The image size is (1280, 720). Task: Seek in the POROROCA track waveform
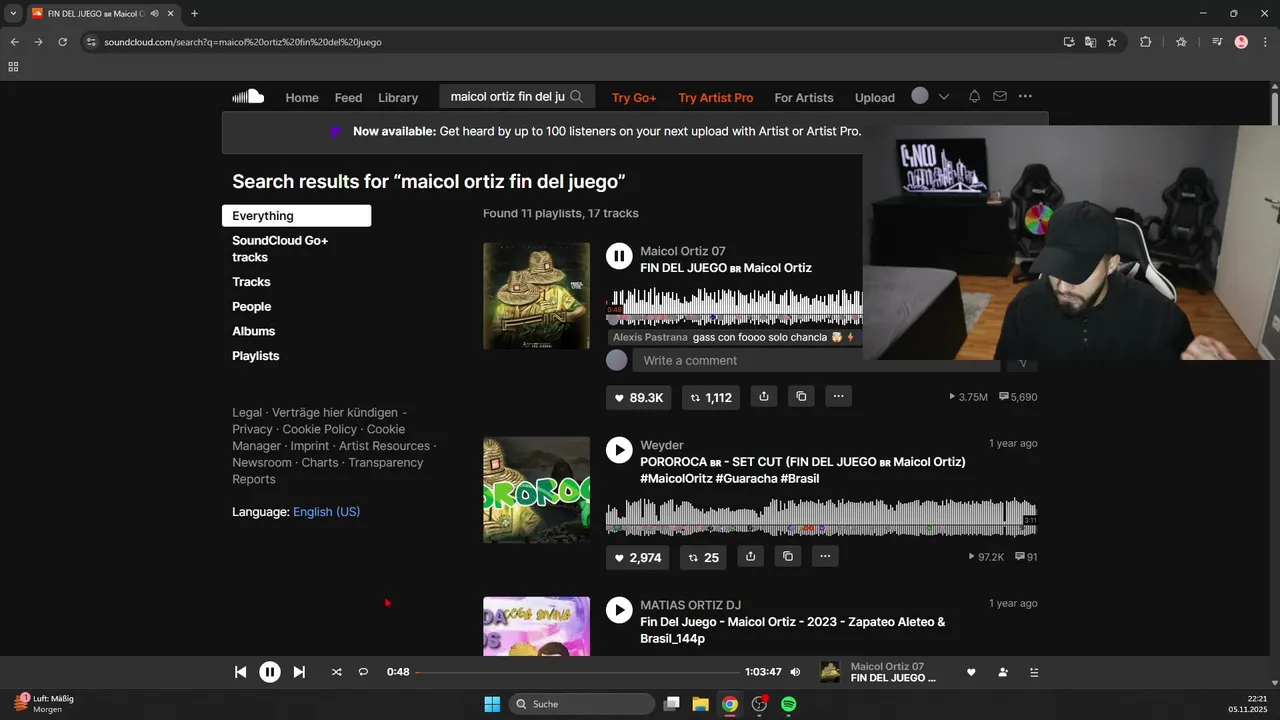coord(821,517)
